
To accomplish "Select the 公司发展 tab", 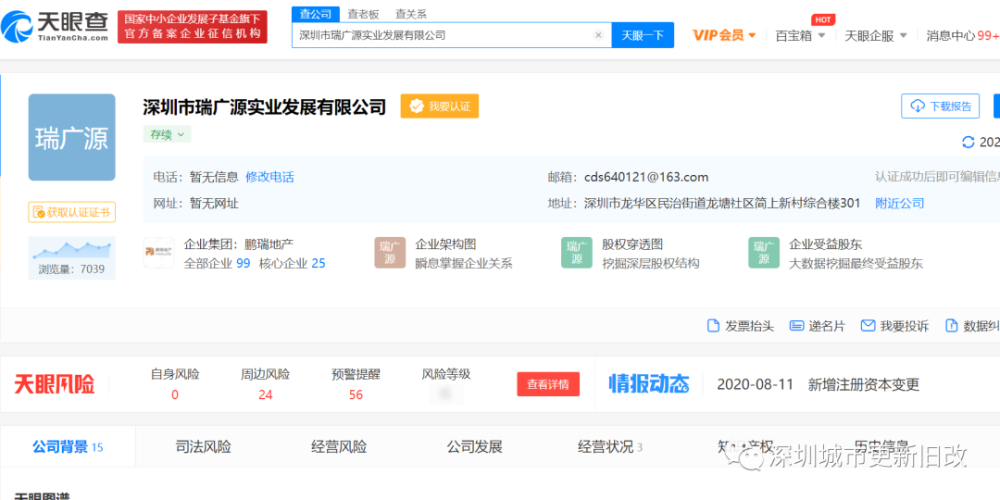I will 474,446.
